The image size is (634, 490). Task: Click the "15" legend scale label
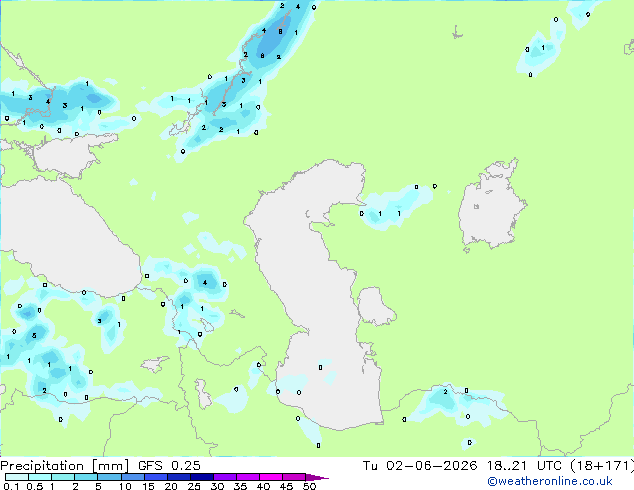[x=148, y=486]
